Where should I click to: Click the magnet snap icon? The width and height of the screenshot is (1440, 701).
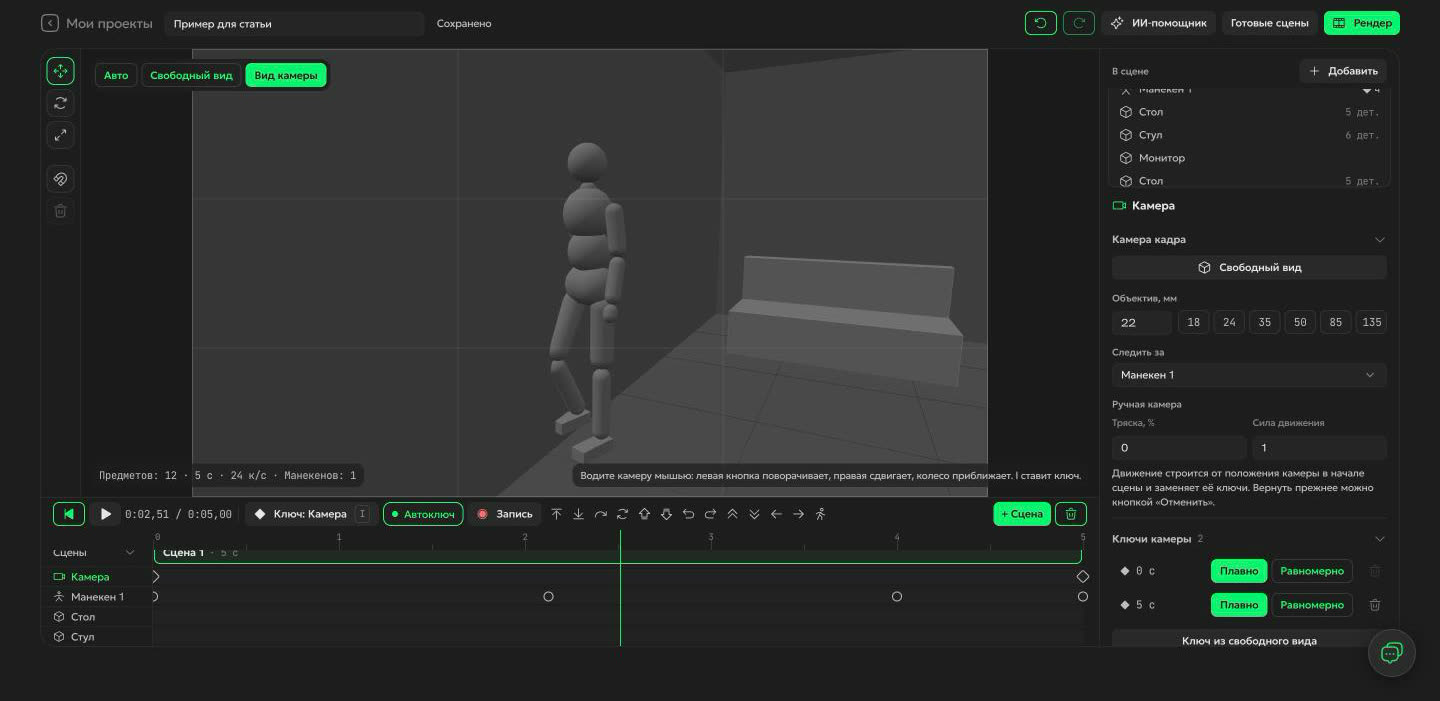(60, 179)
